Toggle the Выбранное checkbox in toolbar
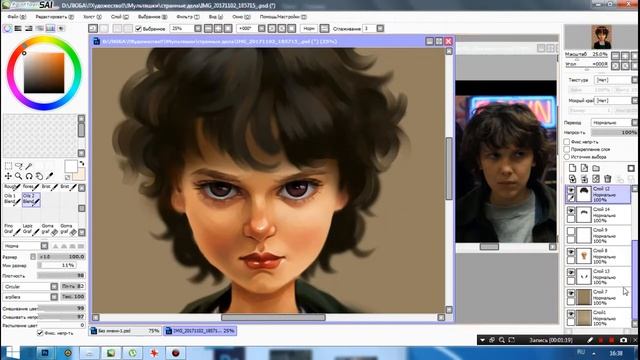This screenshot has height=360, width=640. click(138, 29)
